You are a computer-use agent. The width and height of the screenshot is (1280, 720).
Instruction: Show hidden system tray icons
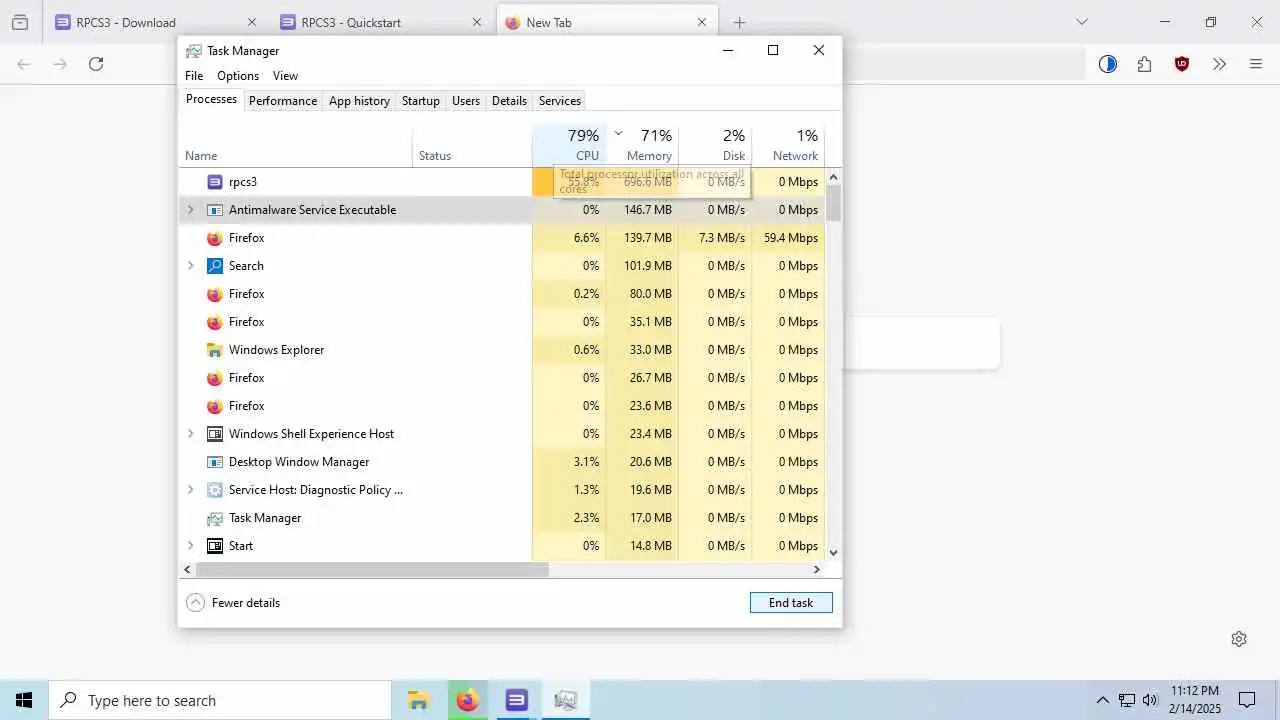(x=1102, y=700)
